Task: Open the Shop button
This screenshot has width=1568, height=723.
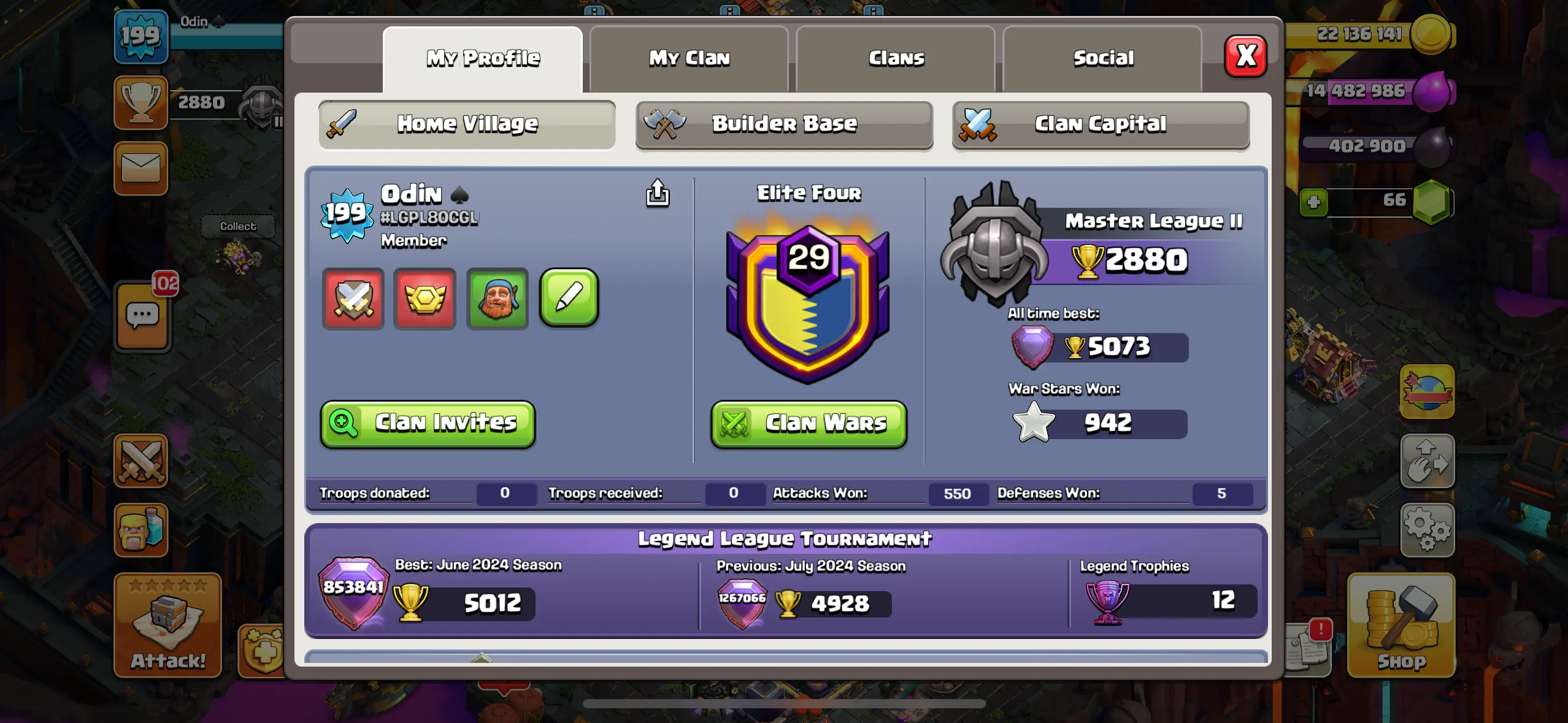Action: point(1401,625)
